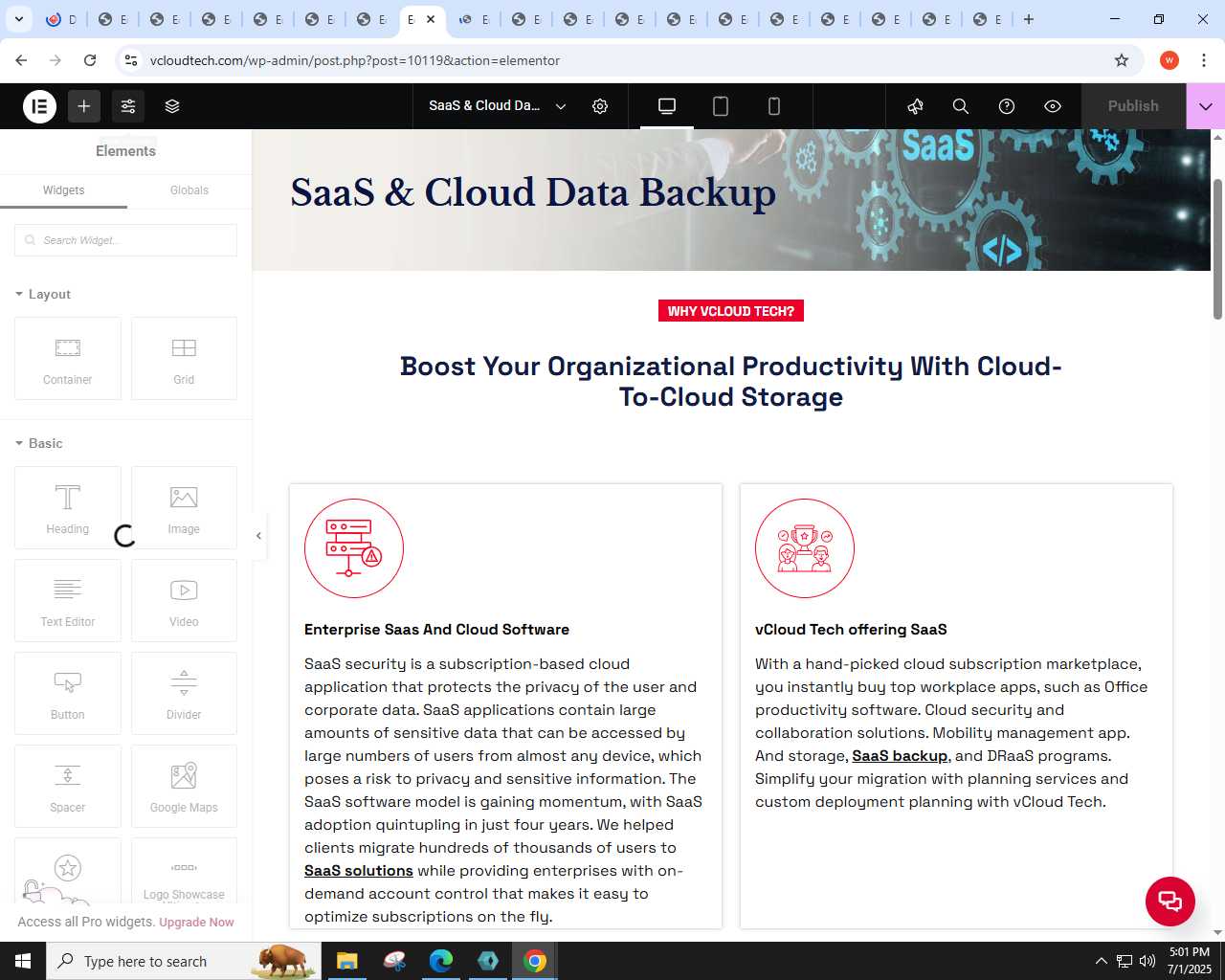The image size is (1225, 980).
Task: Collapse the Layout section
Action: [43, 295]
